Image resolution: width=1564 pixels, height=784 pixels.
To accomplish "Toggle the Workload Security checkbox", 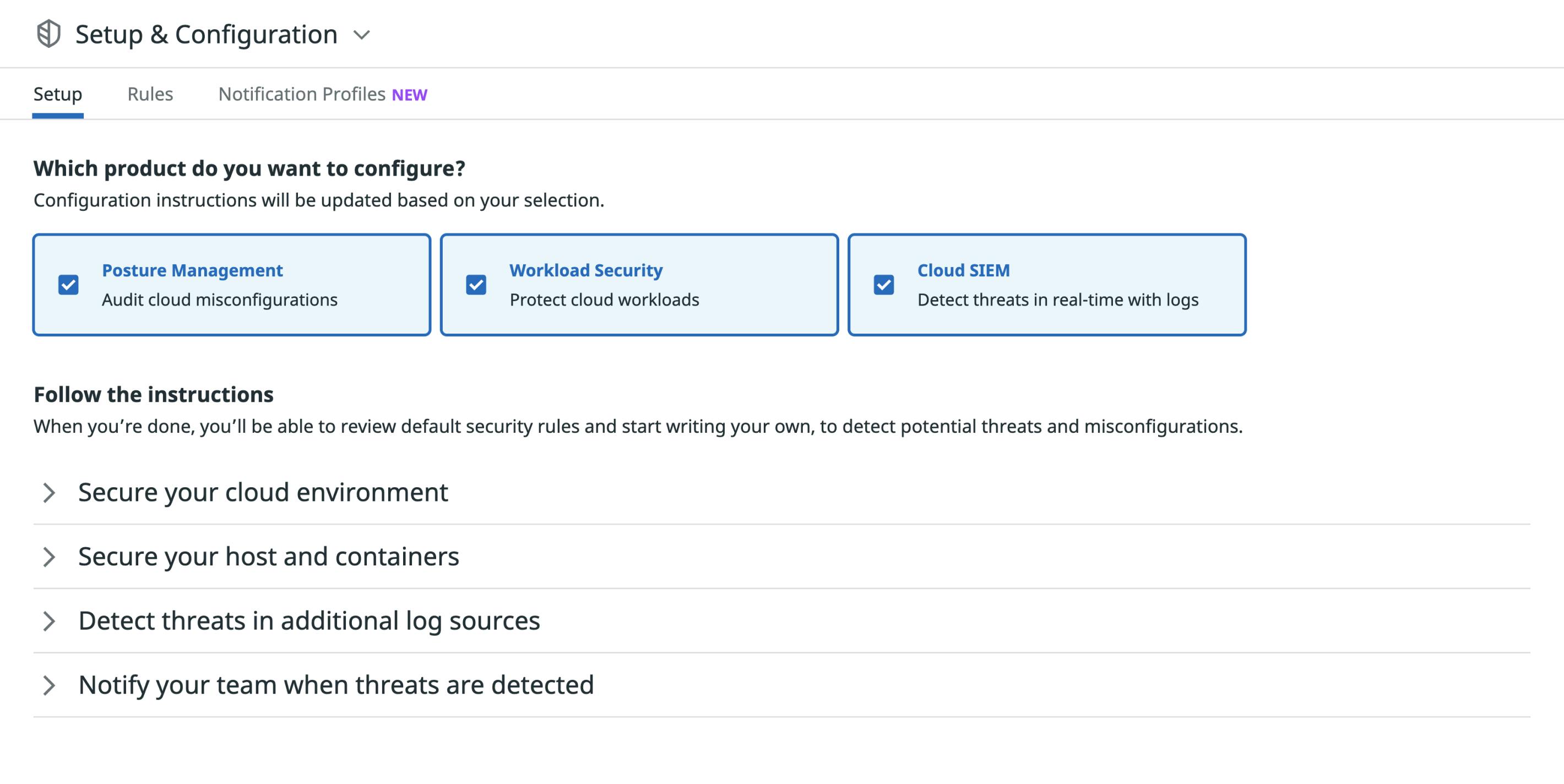I will [x=476, y=285].
